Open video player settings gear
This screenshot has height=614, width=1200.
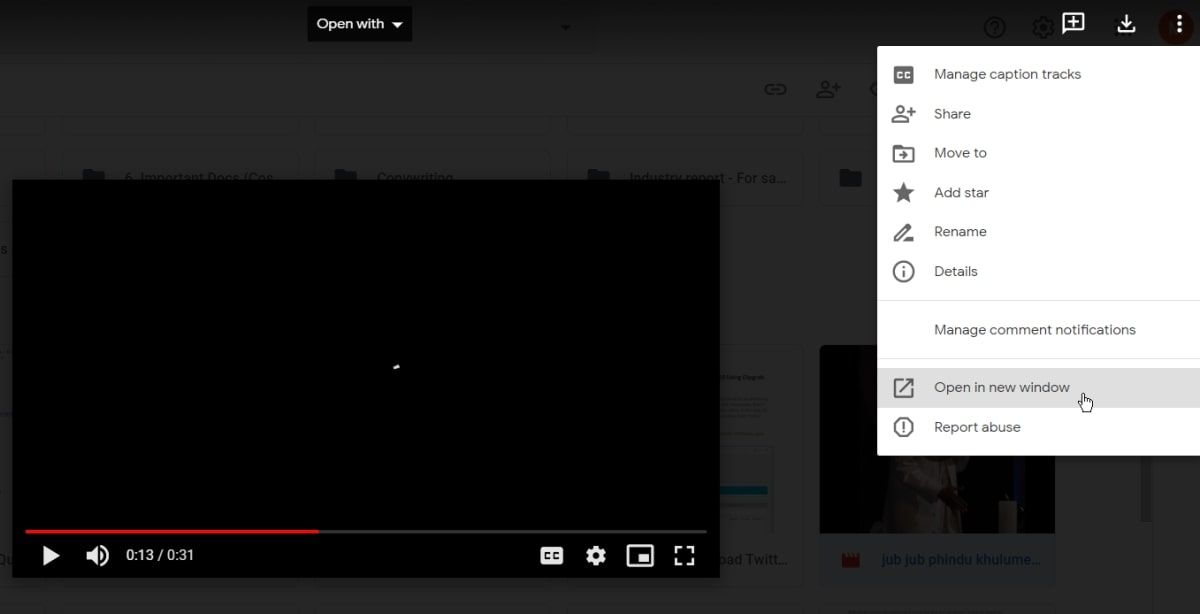pyautogui.click(x=596, y=556)
